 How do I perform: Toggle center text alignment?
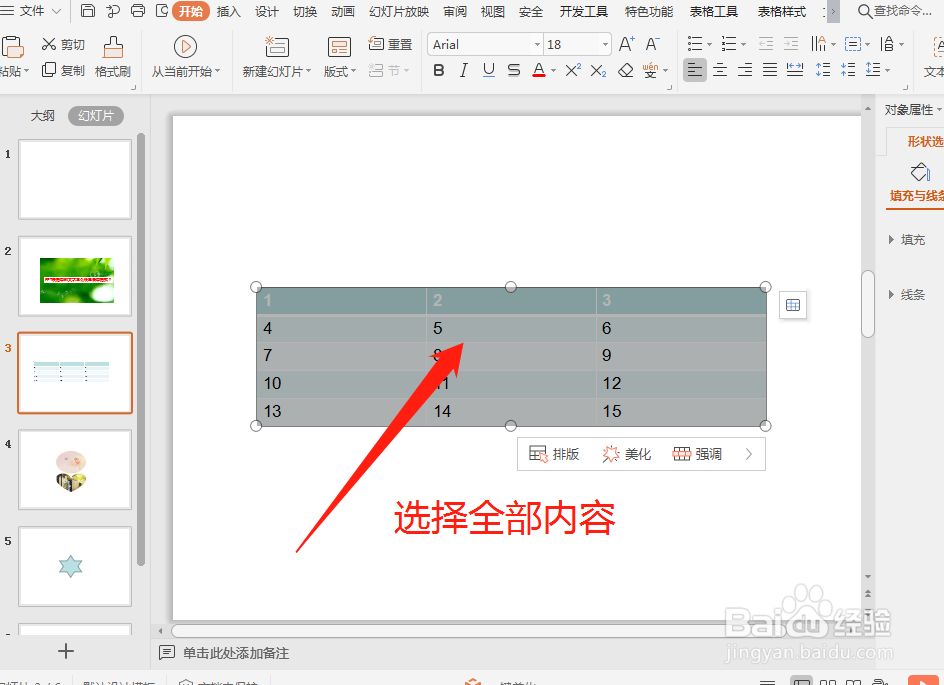tap(720, 70)
